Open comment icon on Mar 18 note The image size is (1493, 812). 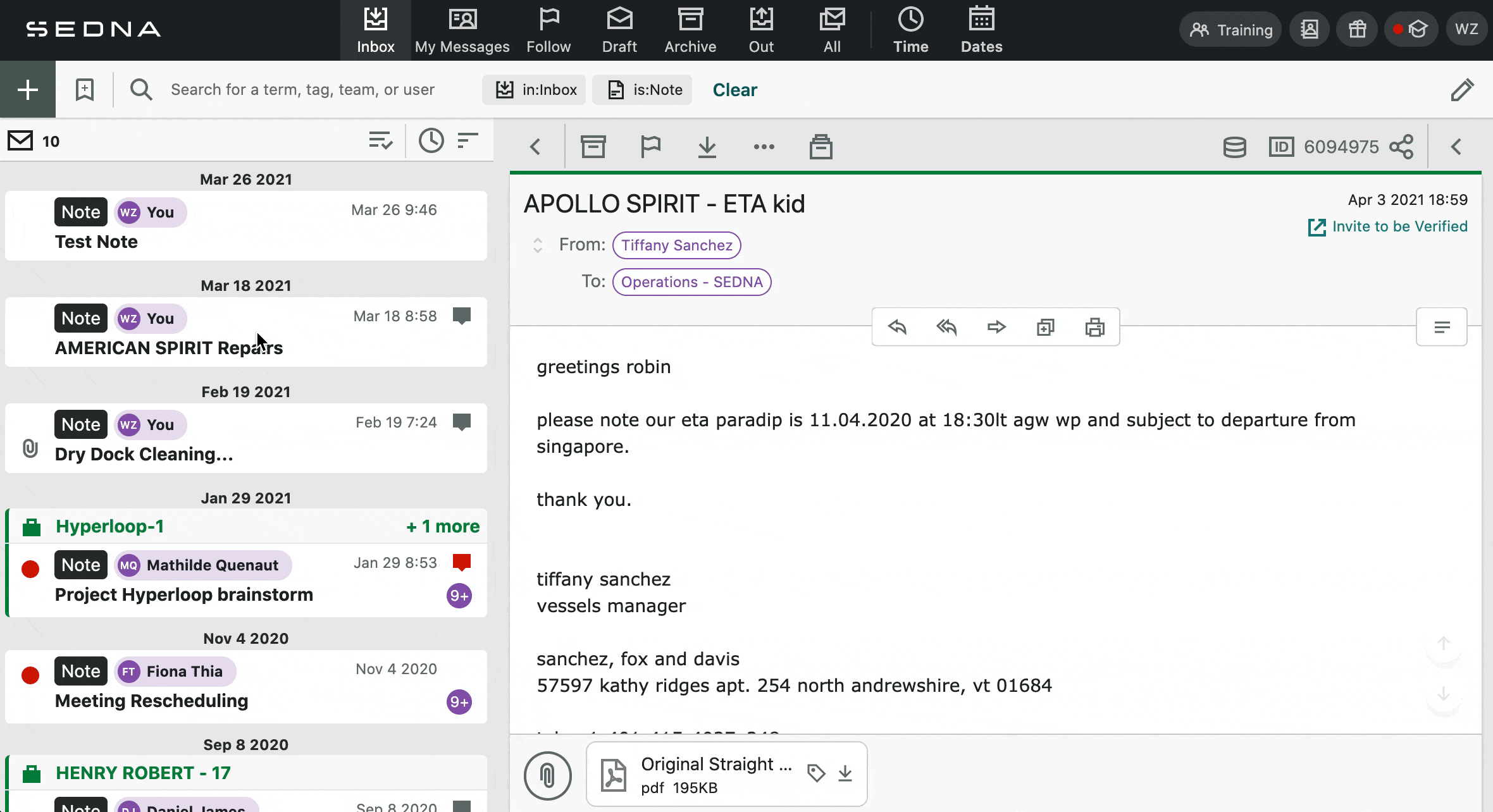[462, 316]
